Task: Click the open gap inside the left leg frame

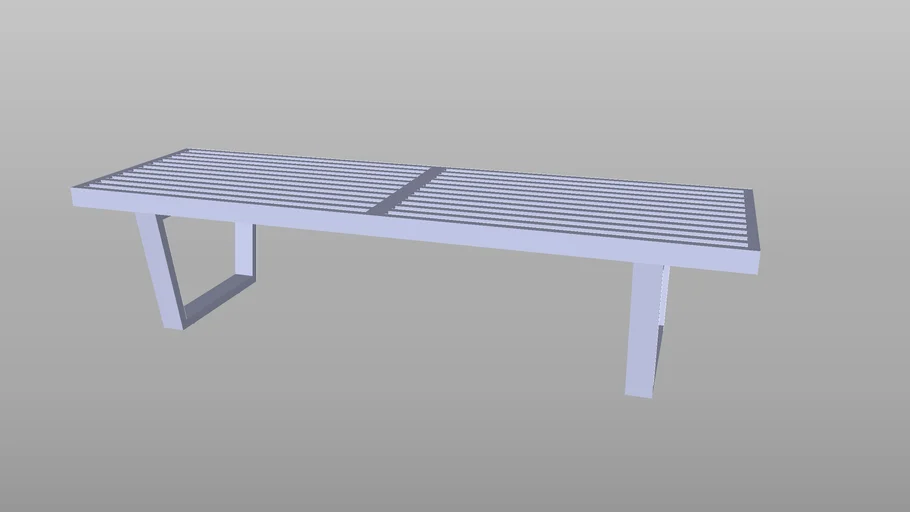Action: pos(205,260)
